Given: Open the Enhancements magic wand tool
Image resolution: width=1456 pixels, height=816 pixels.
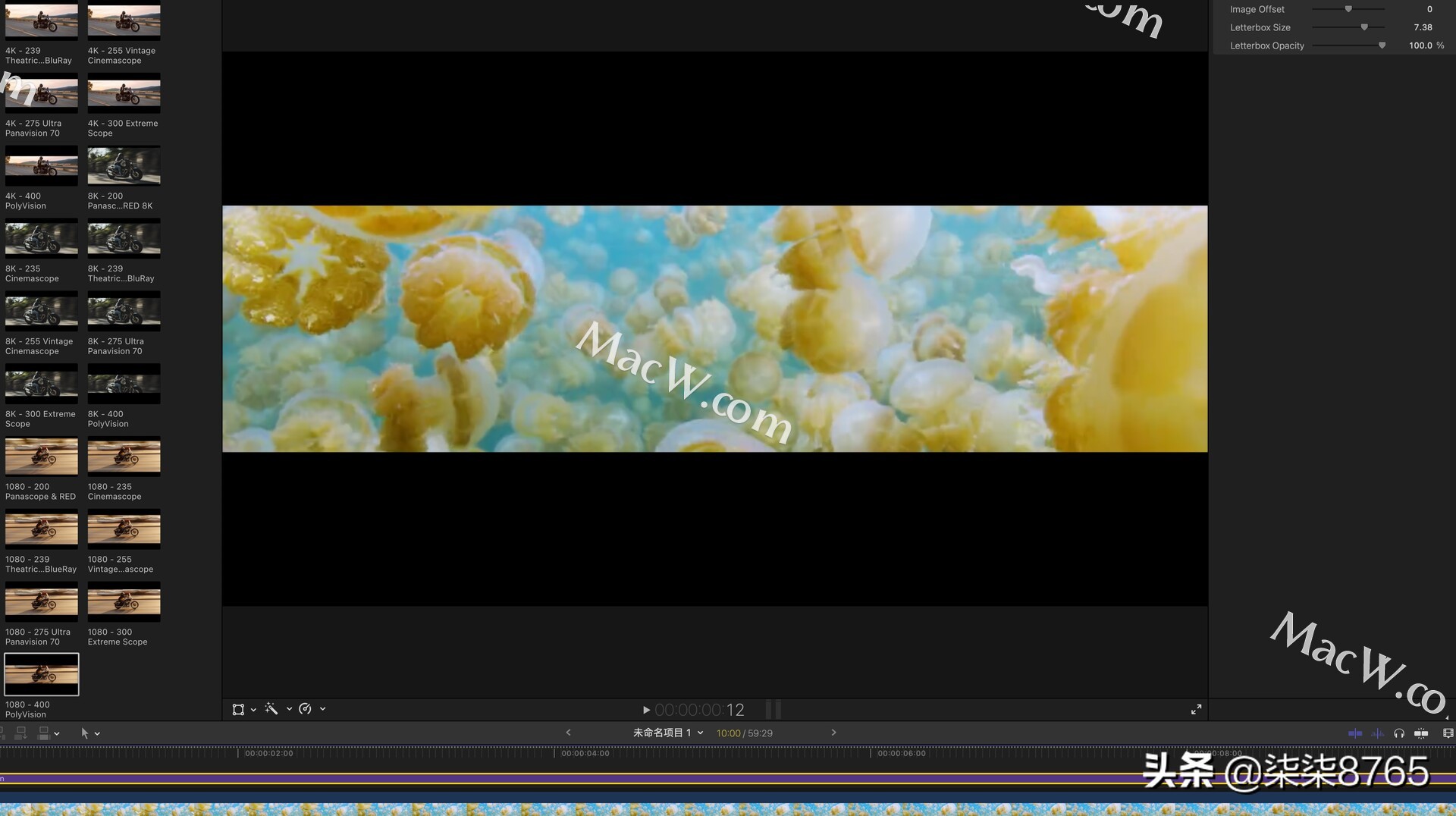Looking at the screenshot, I should coord(271,708).
